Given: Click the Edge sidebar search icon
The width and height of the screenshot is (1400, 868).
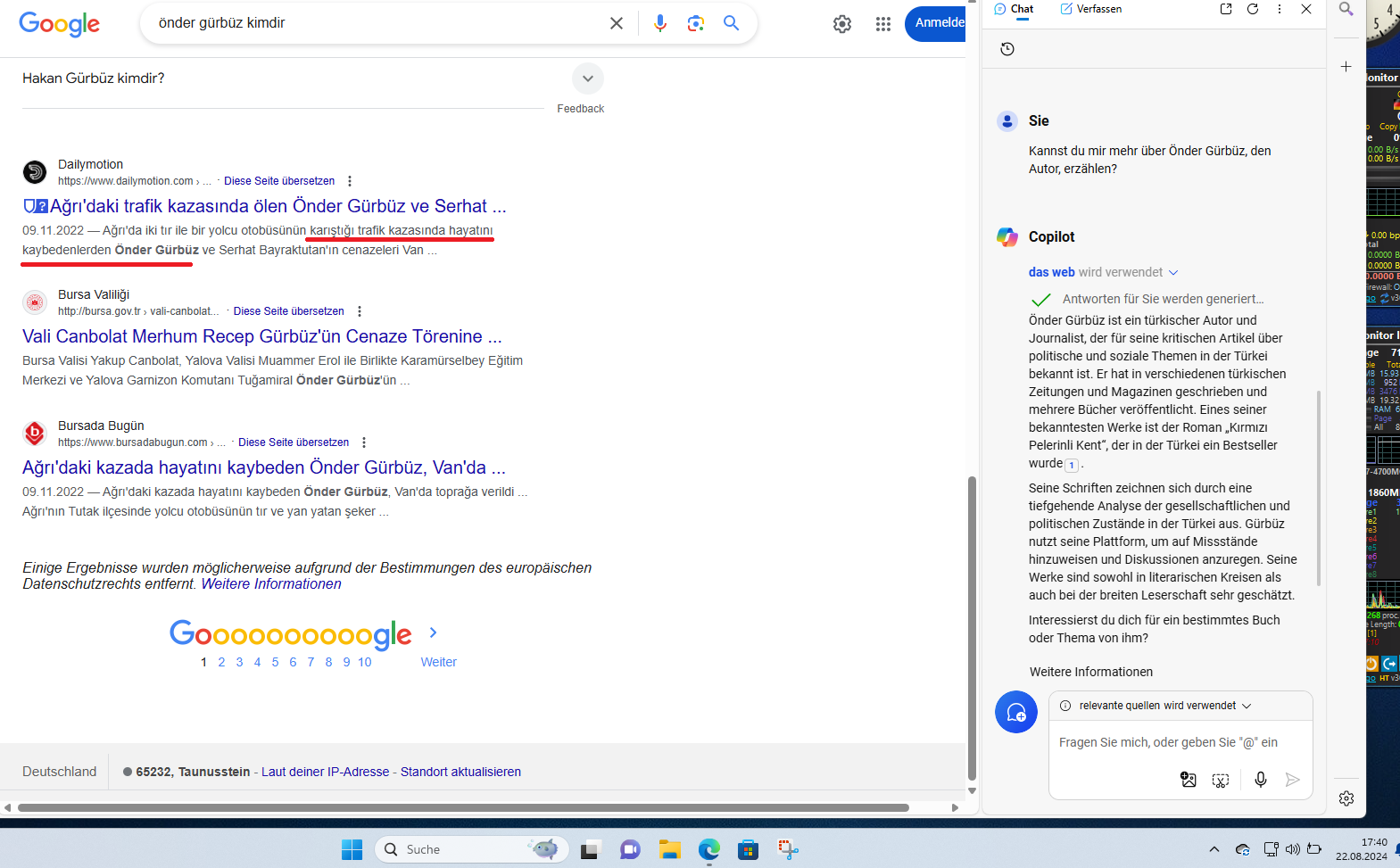Looking at the screenshot, I should point(1346,9).
